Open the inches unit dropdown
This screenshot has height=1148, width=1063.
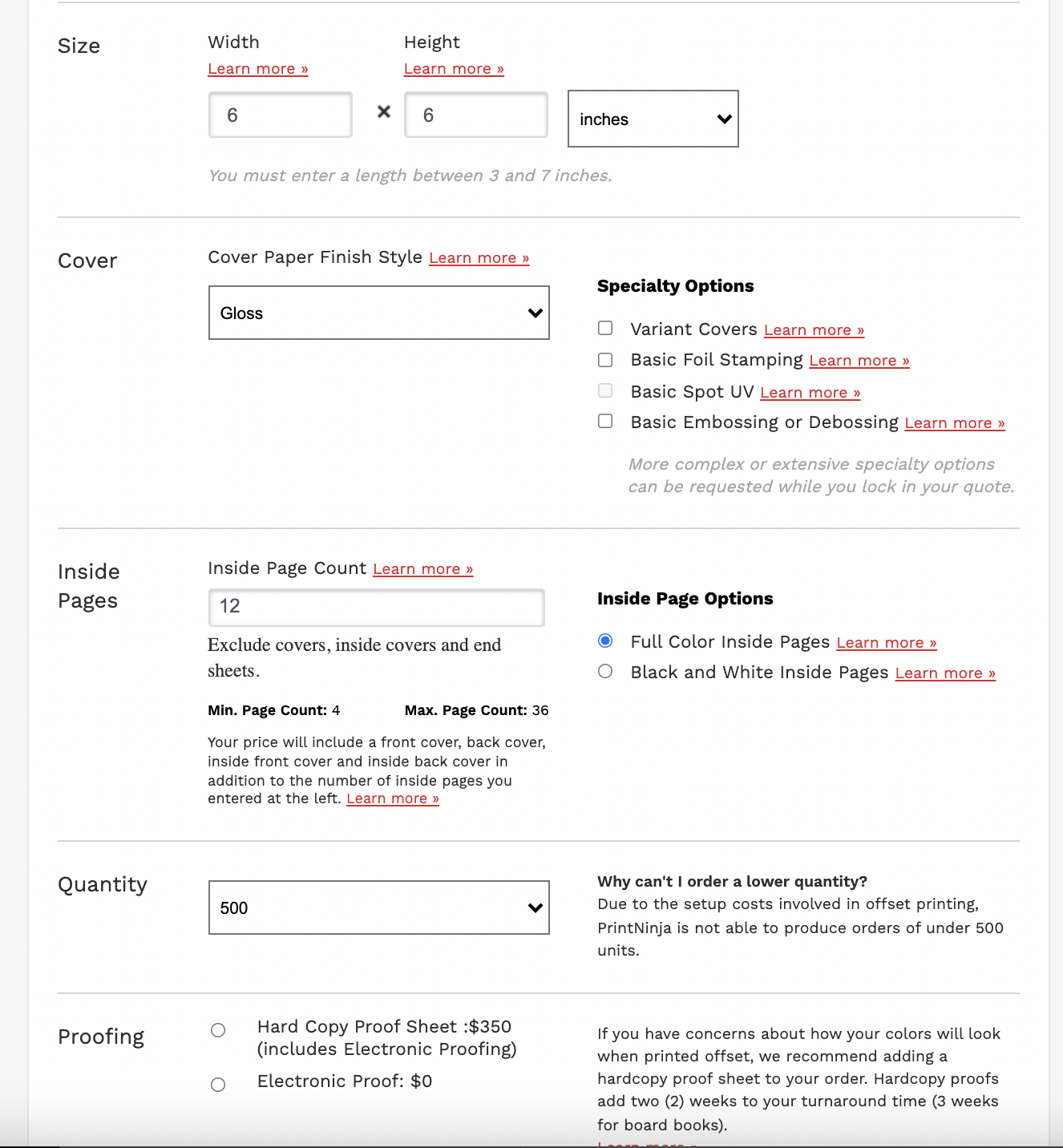[653, 119]
